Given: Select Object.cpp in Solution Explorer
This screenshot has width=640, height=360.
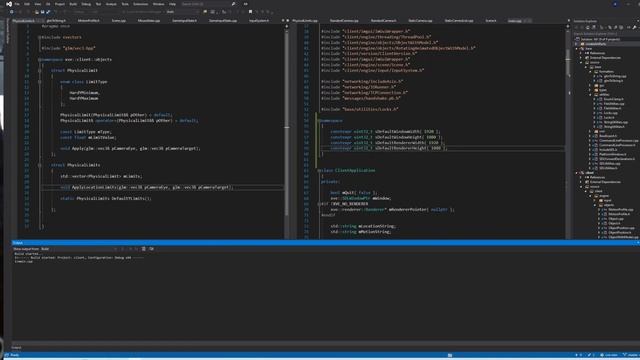Looking at the screenshot, I should [616, 219].
